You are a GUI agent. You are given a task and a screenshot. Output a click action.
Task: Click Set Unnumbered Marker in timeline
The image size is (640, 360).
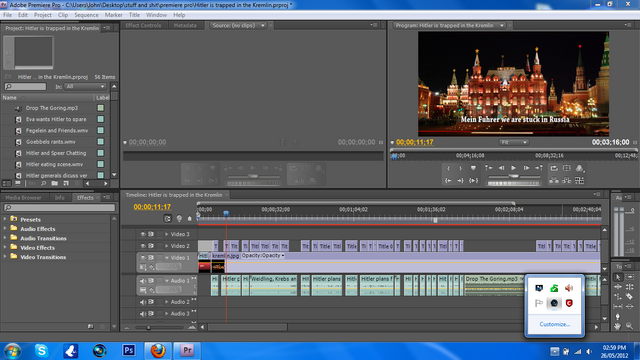189,219
